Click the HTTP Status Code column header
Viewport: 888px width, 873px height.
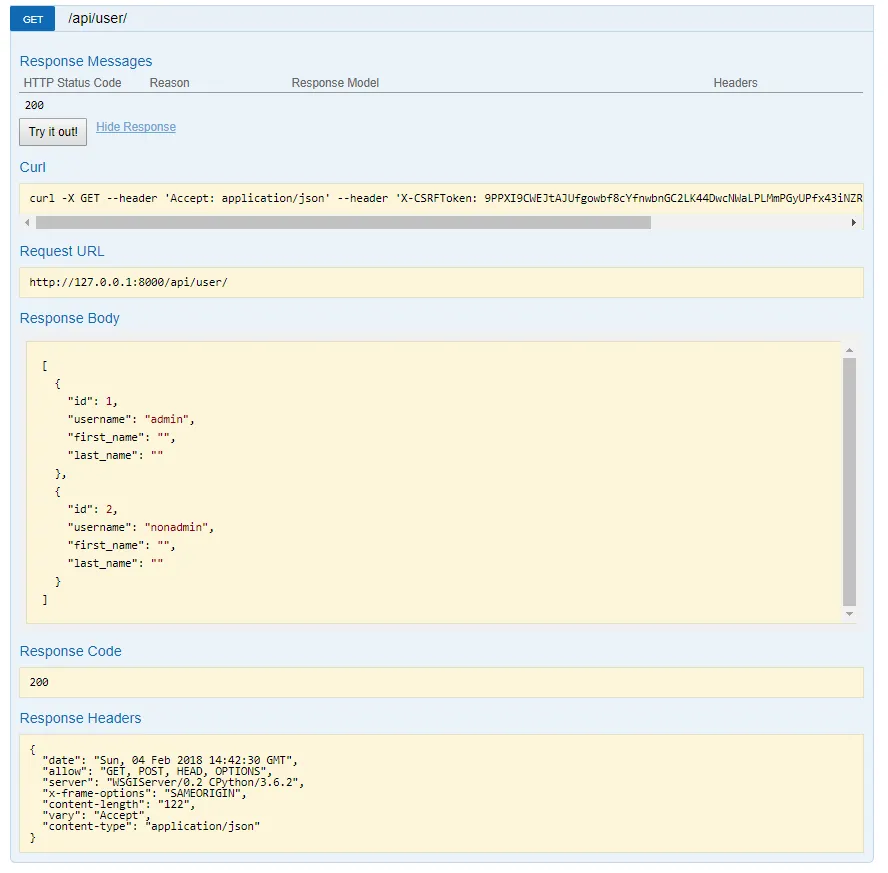point(72,83)
